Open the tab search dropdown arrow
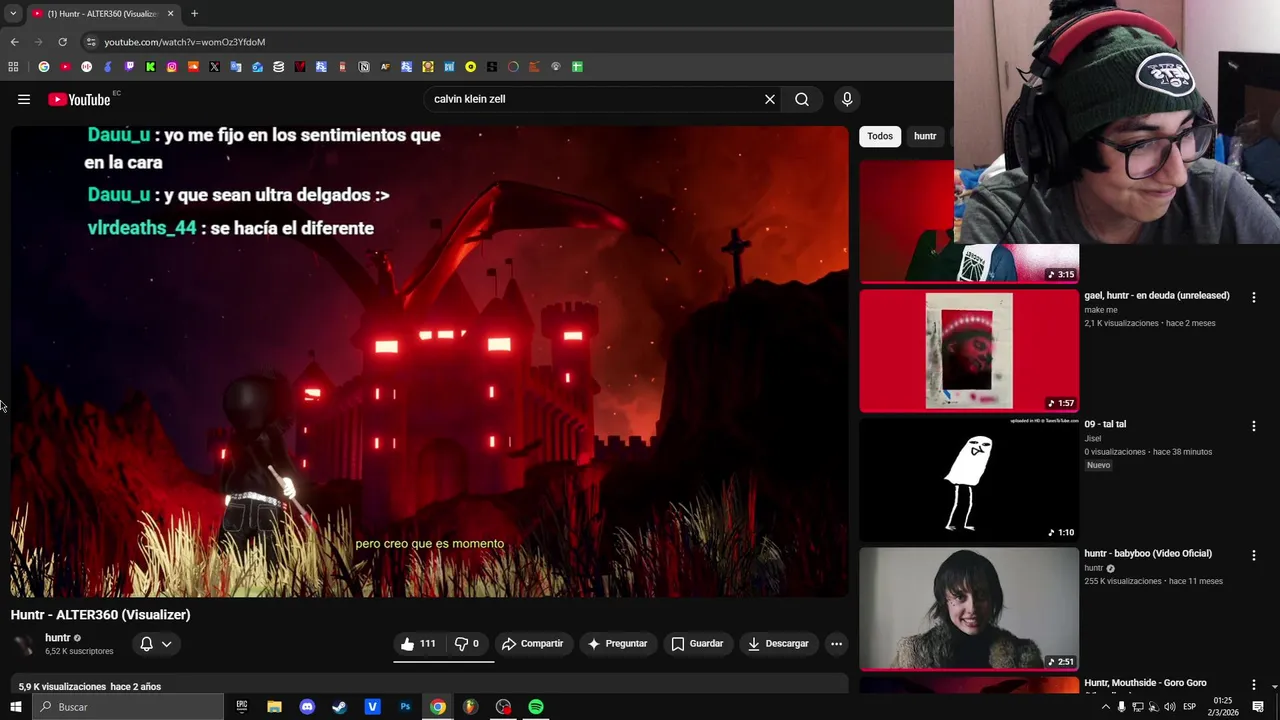1280x720 pixels. (13, 14)
